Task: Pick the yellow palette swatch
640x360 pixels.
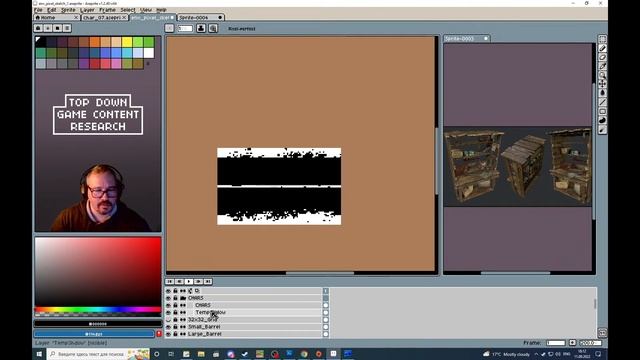Action: tap(127, 42)
